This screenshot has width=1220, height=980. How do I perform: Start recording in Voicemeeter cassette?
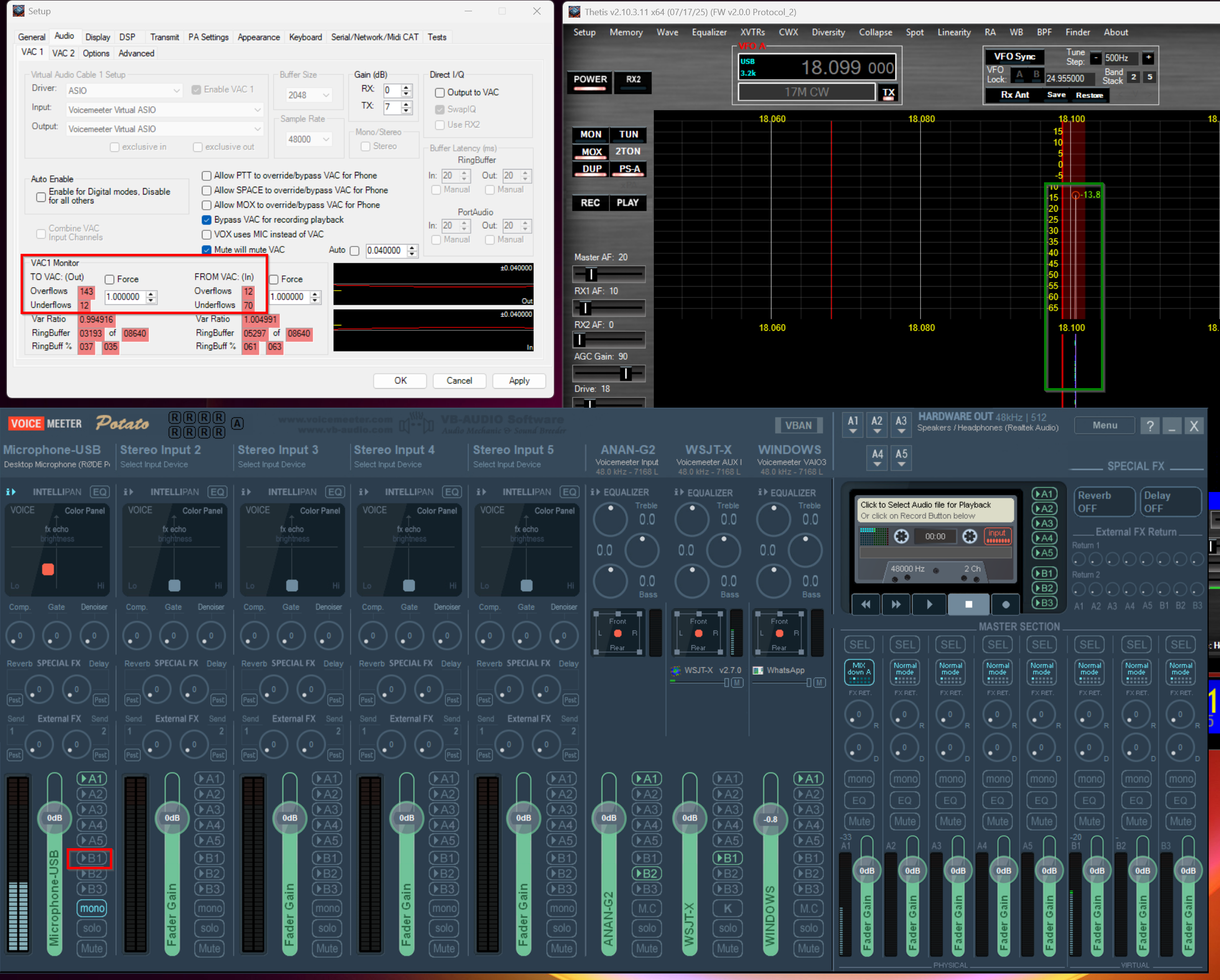pos(1005,604)
